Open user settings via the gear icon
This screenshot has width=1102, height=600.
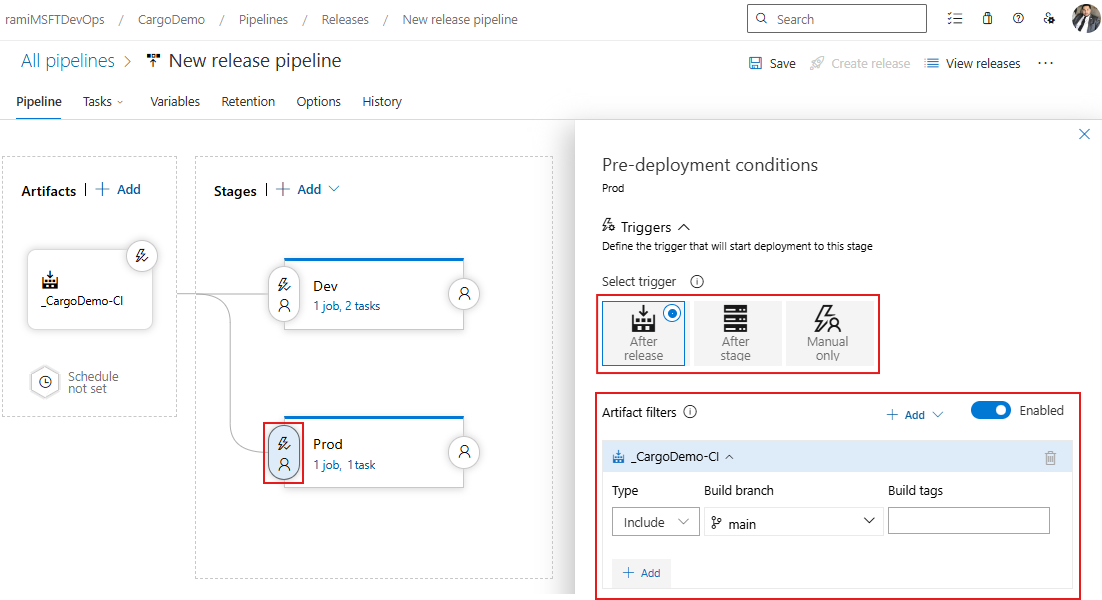pos(1049,18)
